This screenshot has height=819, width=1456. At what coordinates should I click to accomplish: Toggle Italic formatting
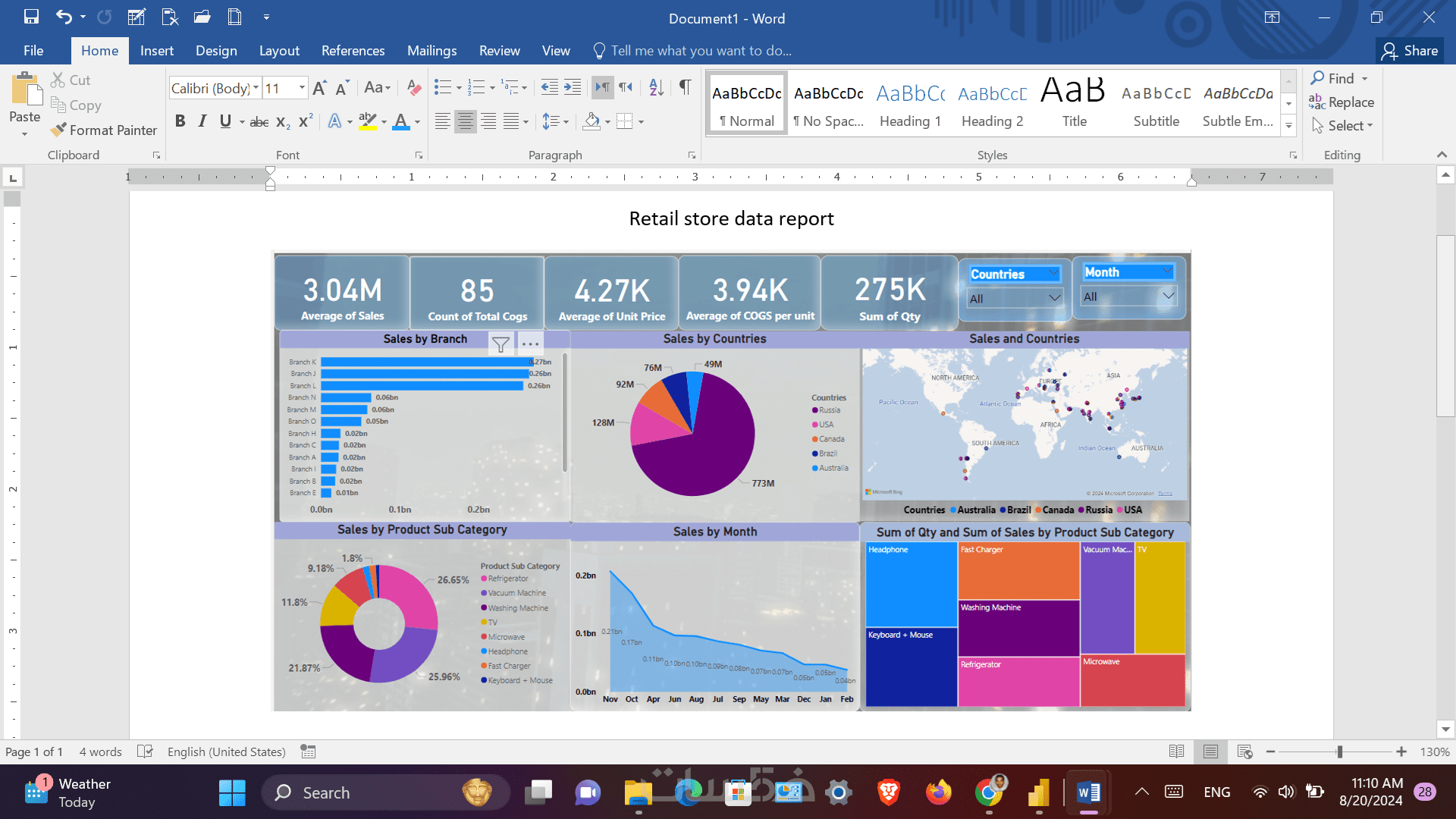tap(202, 121)
